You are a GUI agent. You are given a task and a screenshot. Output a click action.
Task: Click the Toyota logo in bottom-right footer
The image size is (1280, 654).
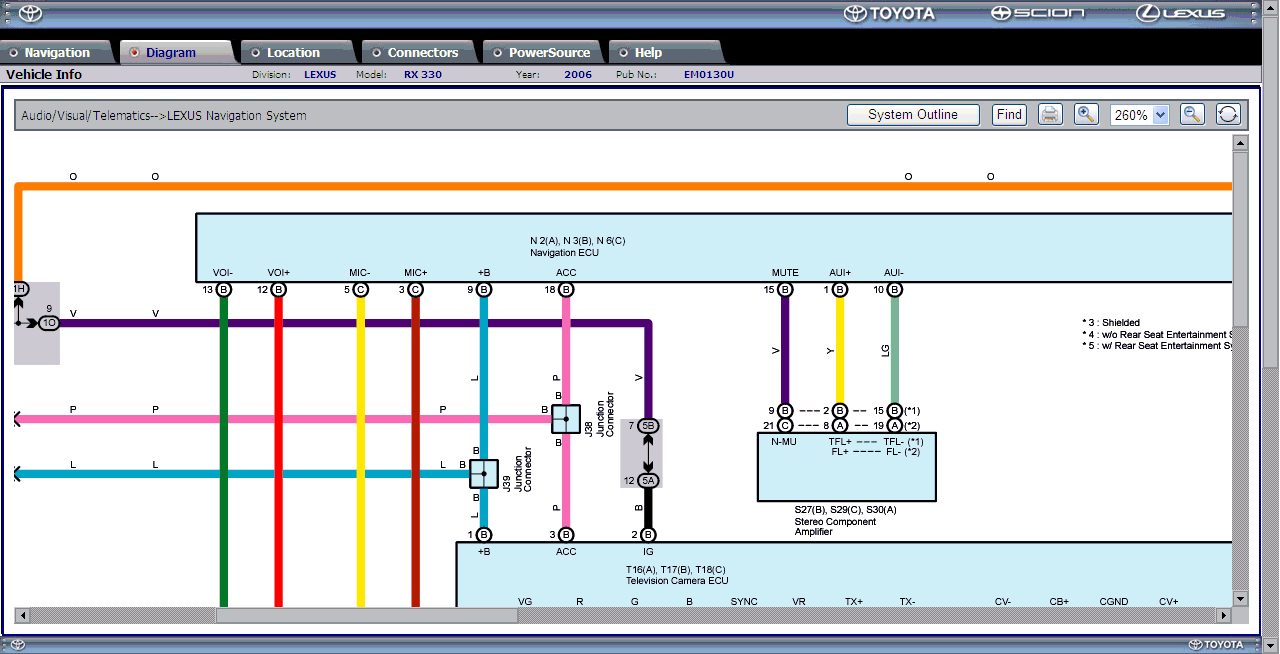tap(1216, 645)
